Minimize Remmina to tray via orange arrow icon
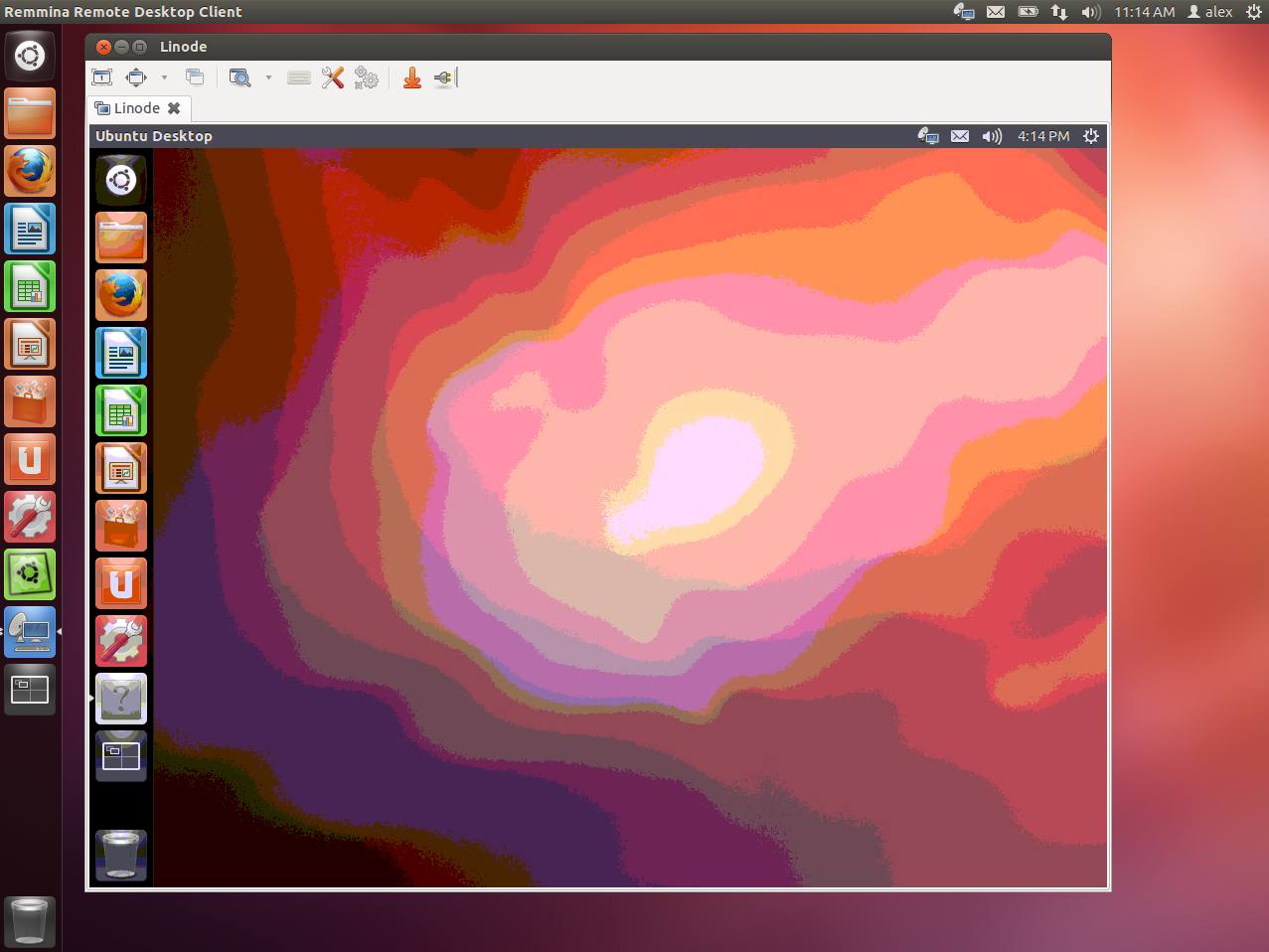 click(x=411, y=78)
